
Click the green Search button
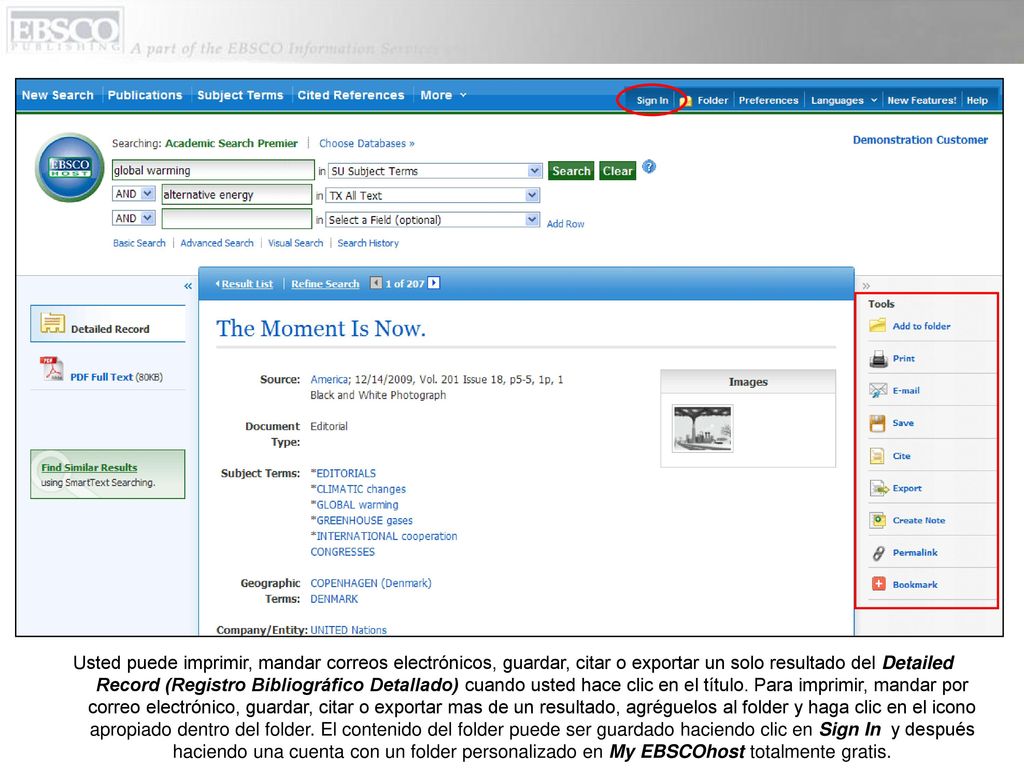tap(571, 171)
